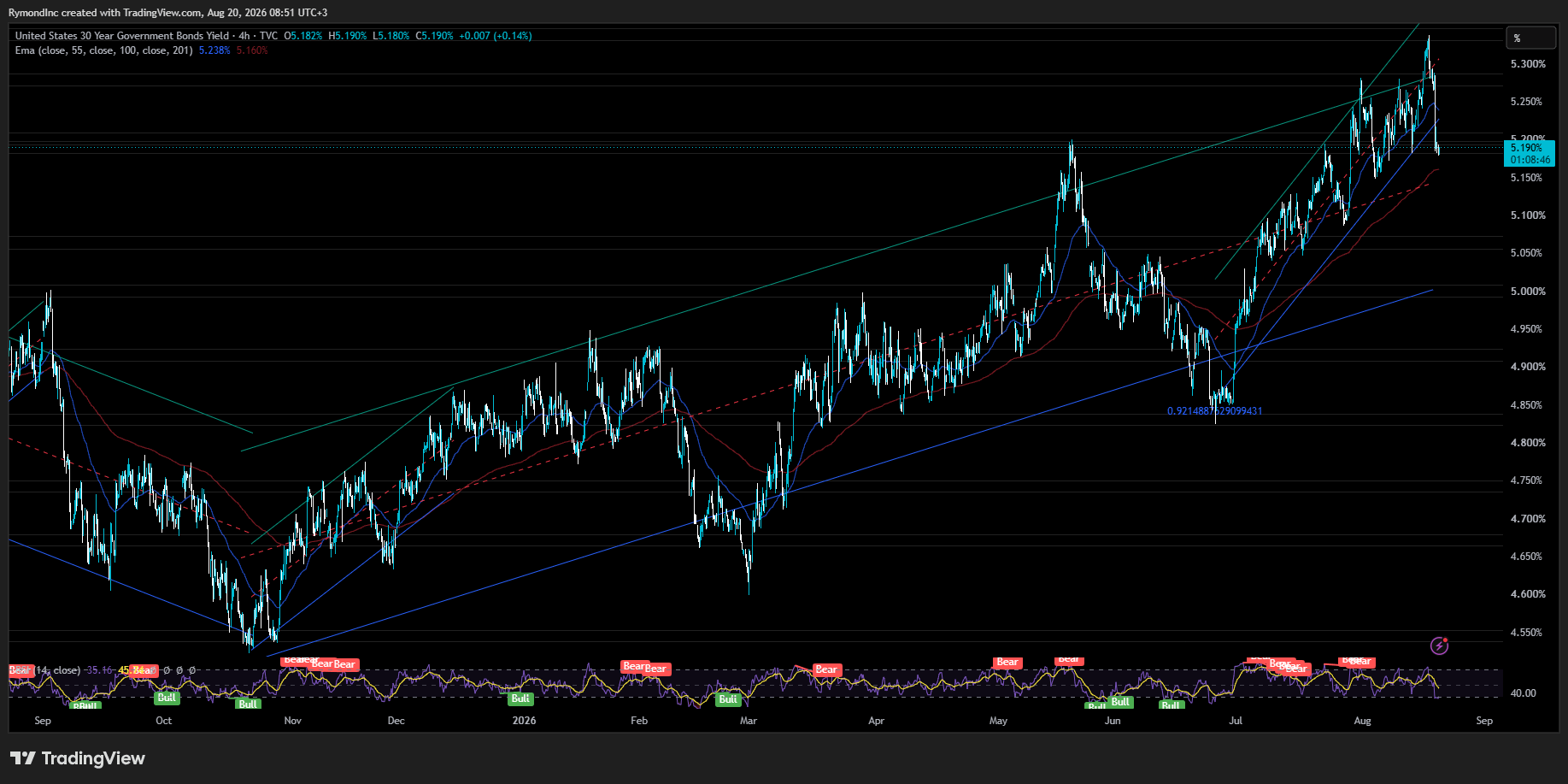The height and width of the screenshot is (784, 1568).
Task: Click the 4.950% price axis label
Action: pos(1528,329)
